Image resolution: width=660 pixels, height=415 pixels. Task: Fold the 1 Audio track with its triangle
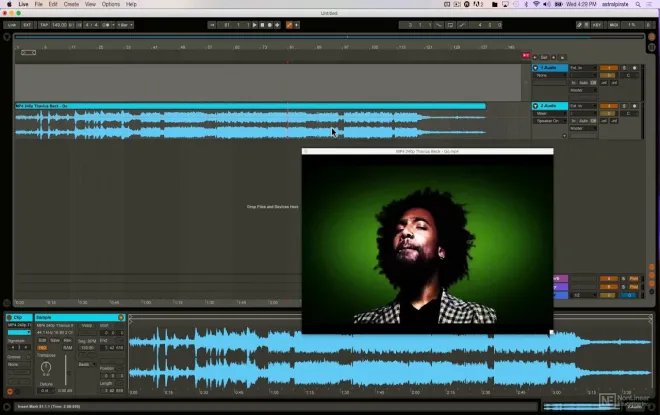tap(535, 68)
